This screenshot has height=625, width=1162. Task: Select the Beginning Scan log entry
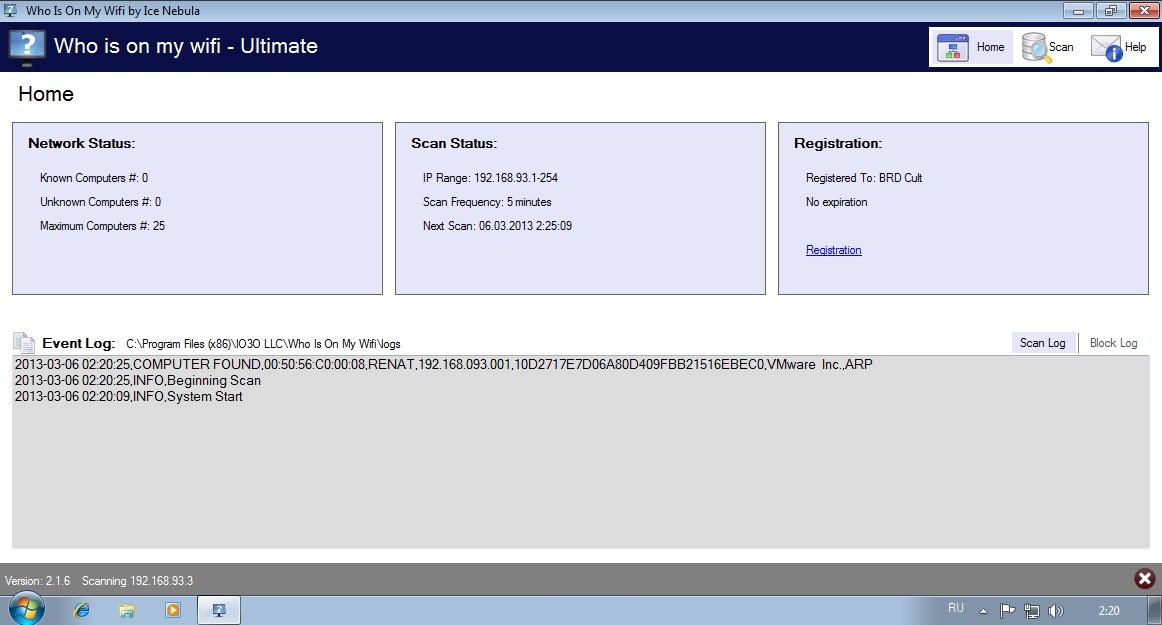click(x=138, y=380)
